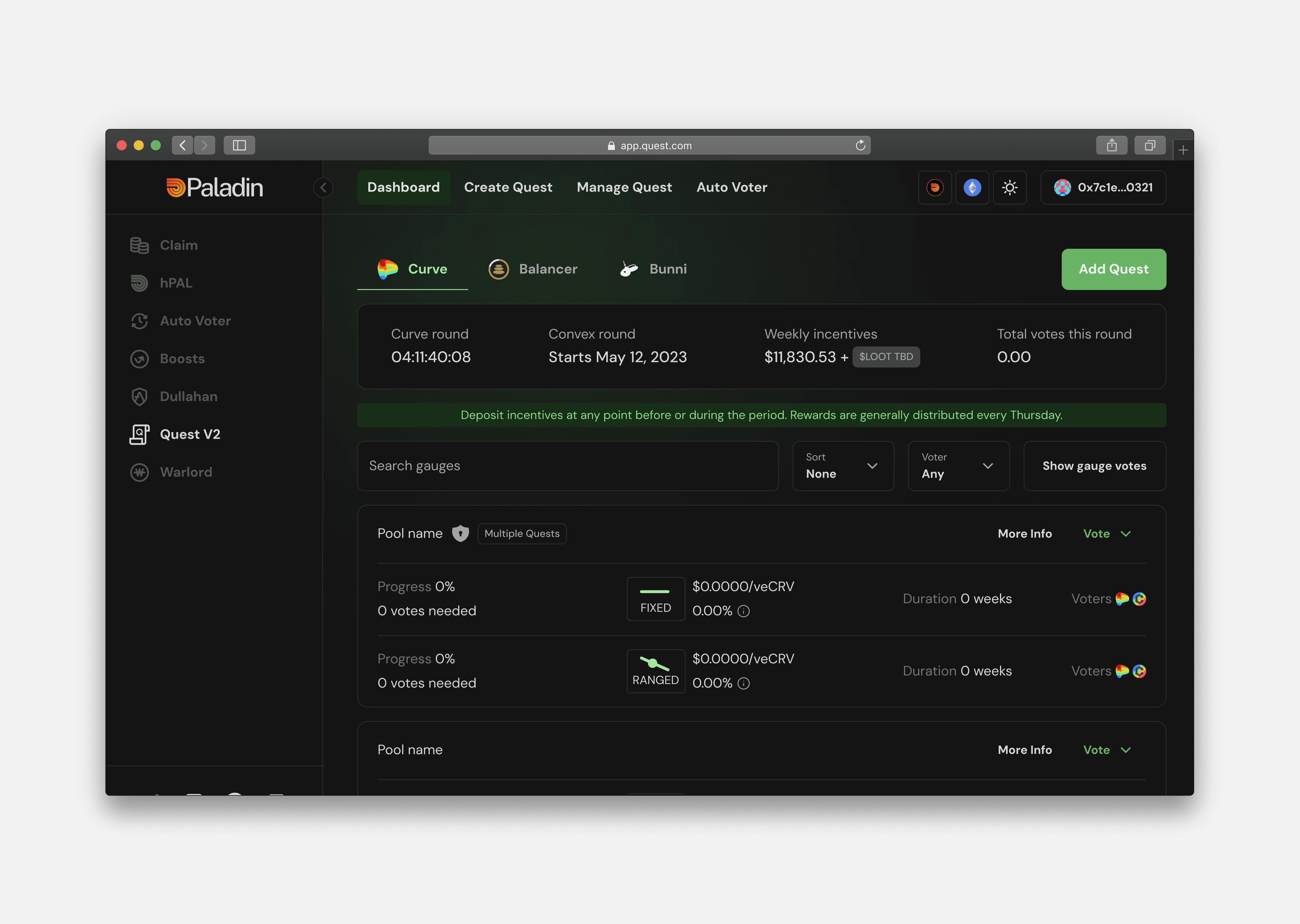The width and height of the screenshot is (1300, 924).
Task: Open the Sort dropdown
Action: [844, 466]
